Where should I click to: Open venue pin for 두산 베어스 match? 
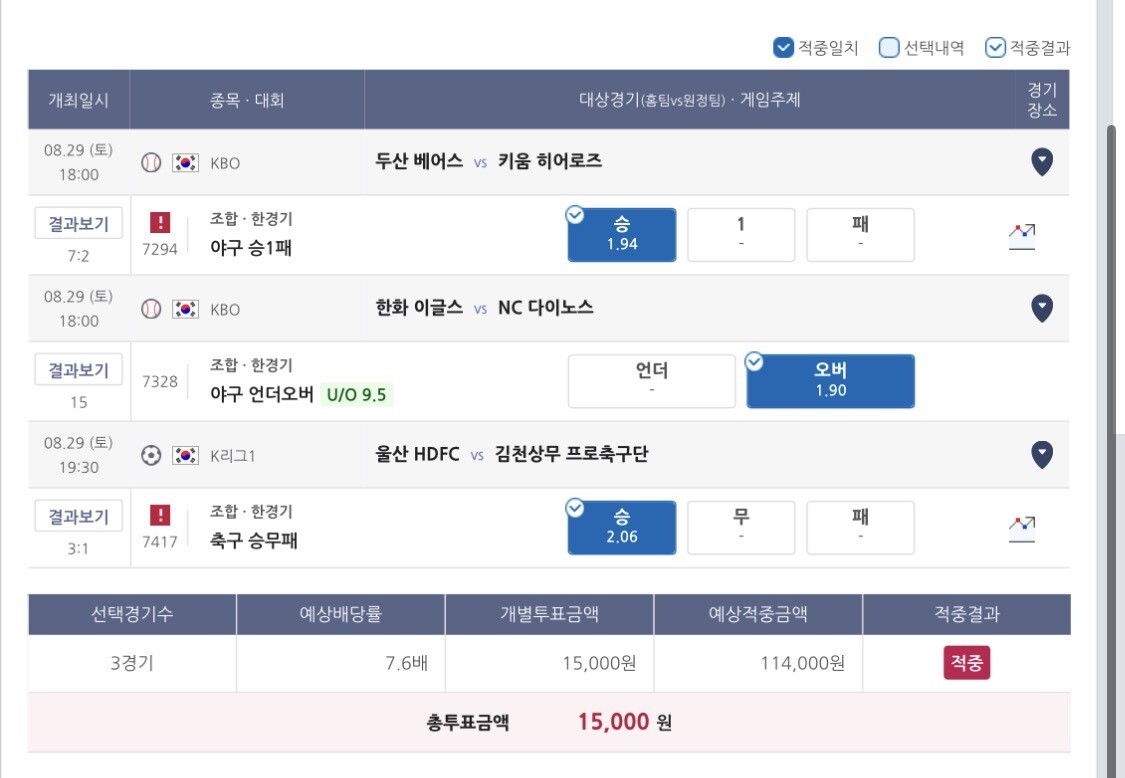[x=1042, y=162]
